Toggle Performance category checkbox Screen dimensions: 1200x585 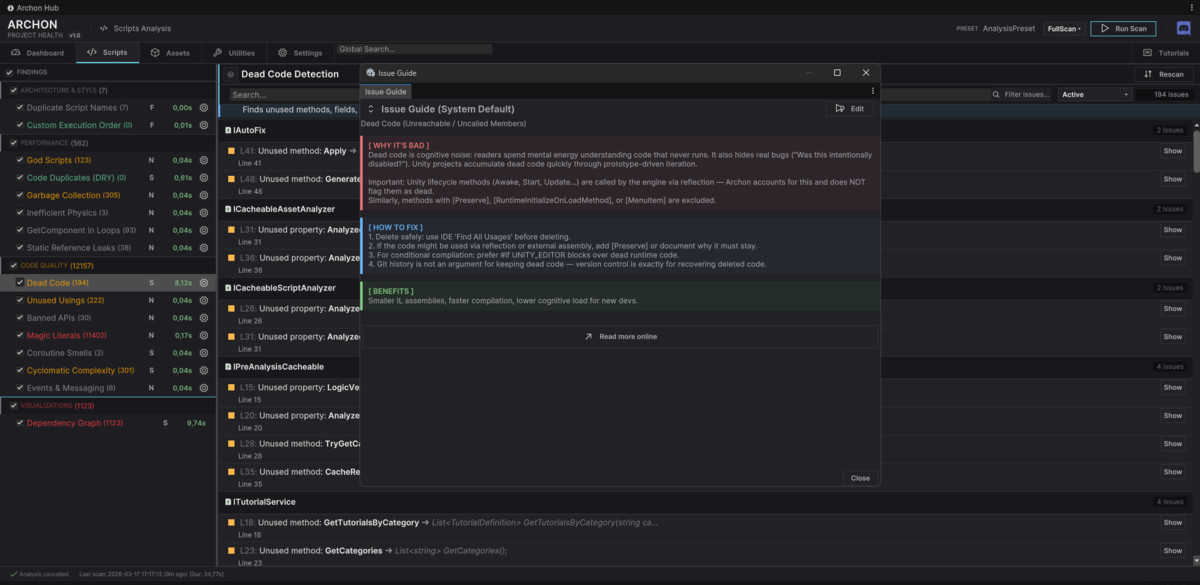pyautogui.click(x=13, y=143)
